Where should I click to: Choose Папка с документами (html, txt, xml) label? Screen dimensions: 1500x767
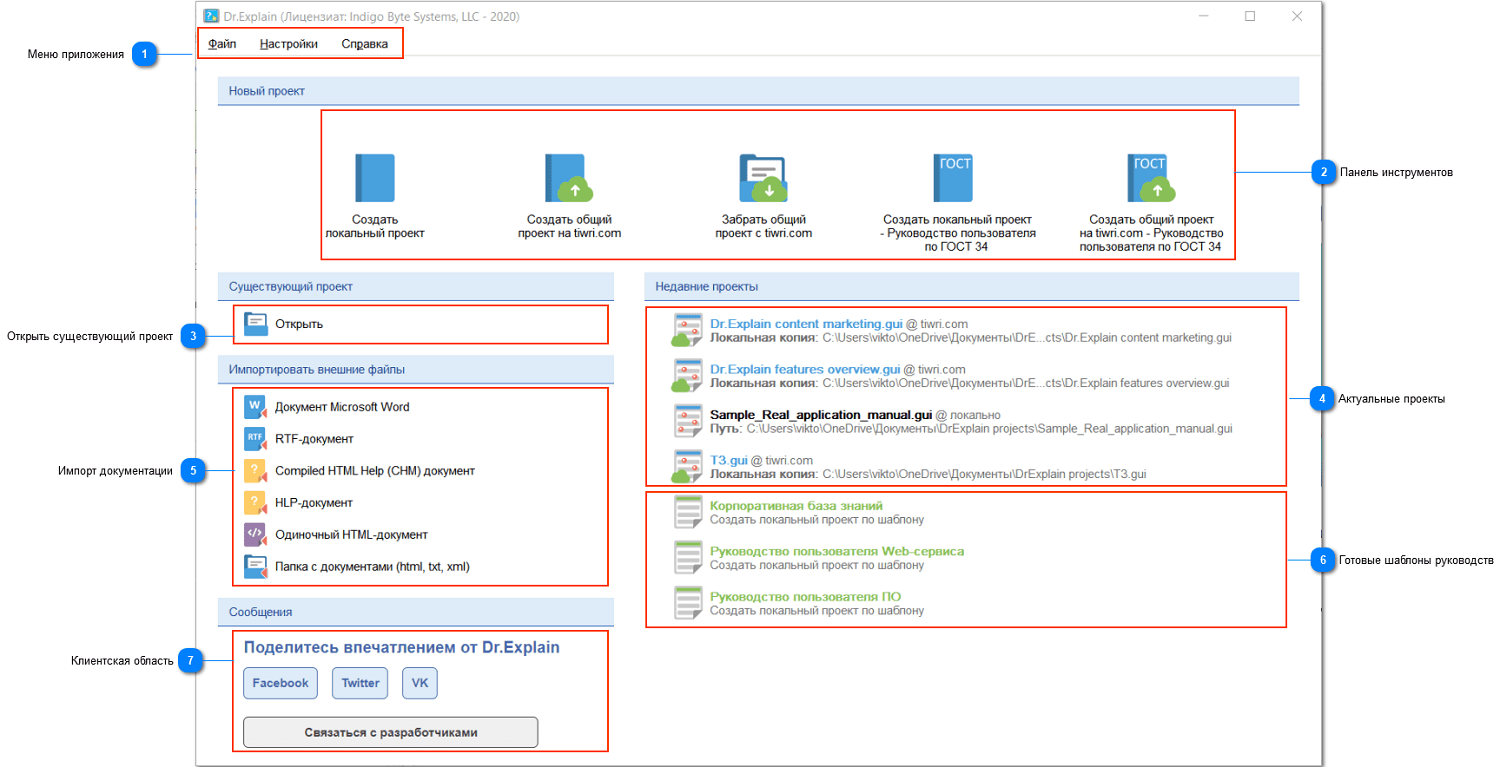tap(372, 567)
